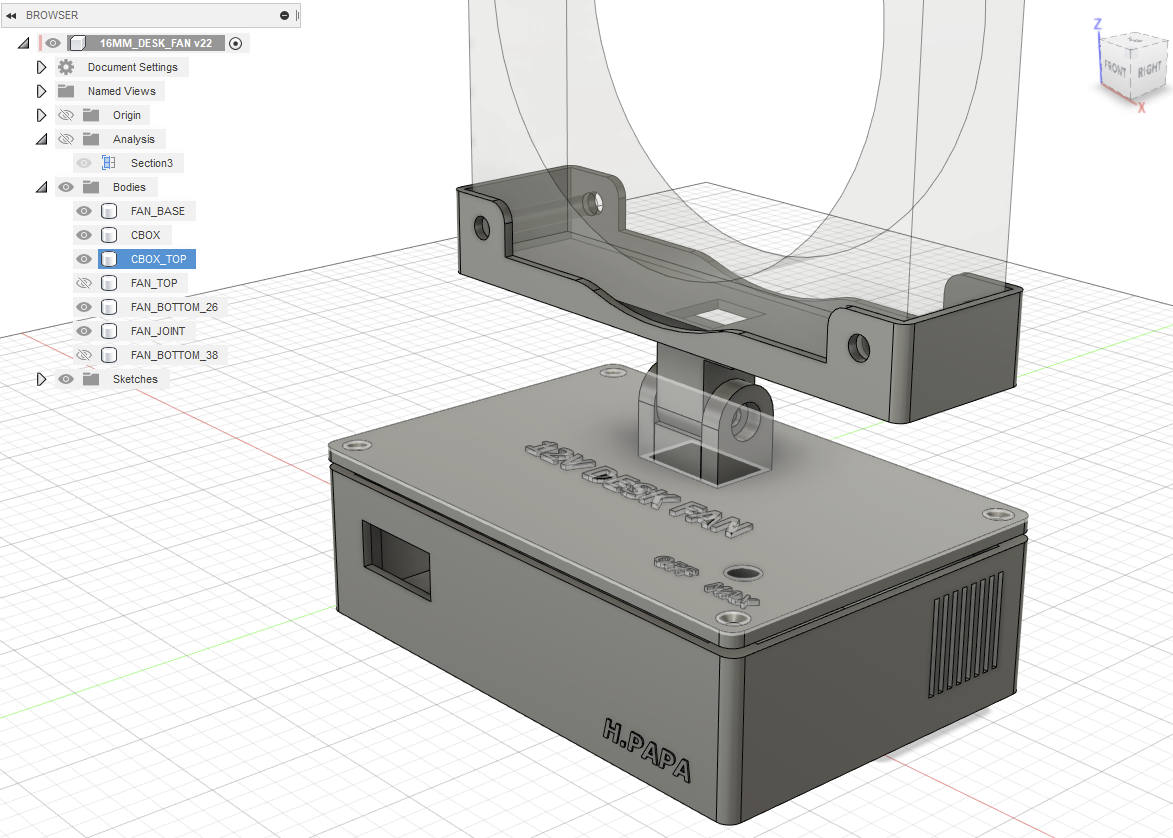Viewport: 1173px width, 838px height.
Task: Show the hidden Origin folder
Action: point(66,115)
